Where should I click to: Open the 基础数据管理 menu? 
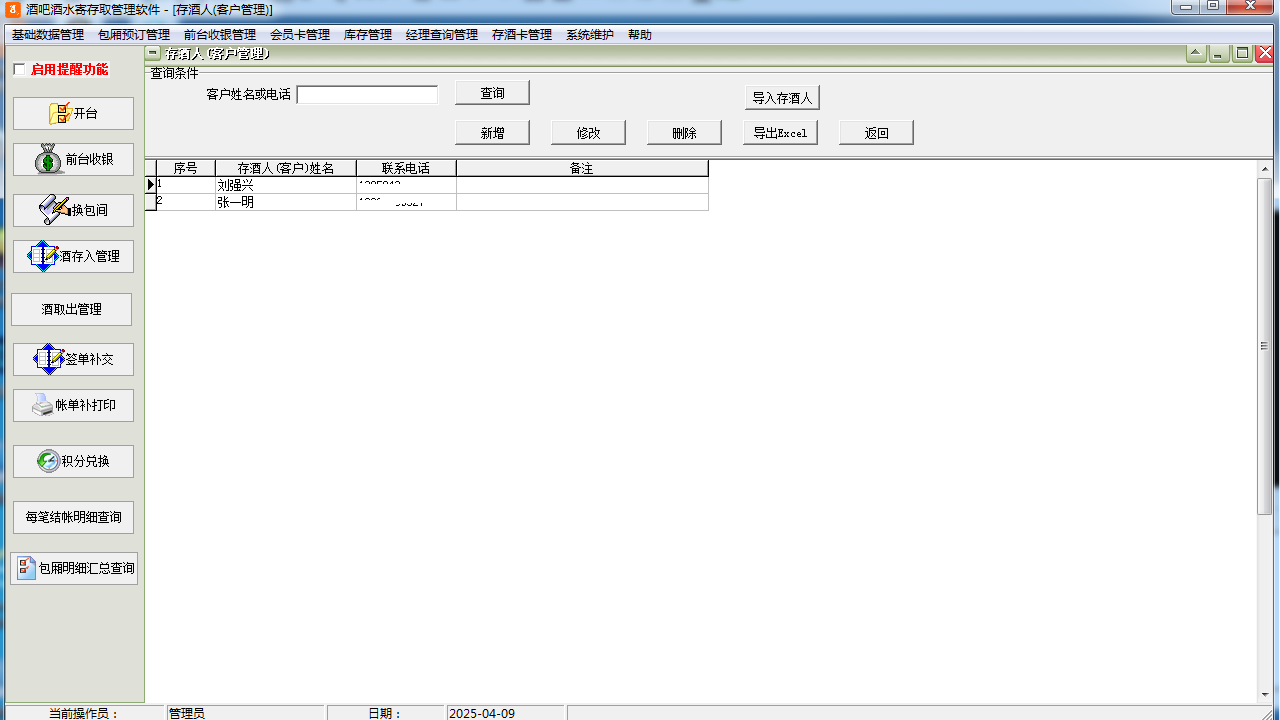(48, 35)
